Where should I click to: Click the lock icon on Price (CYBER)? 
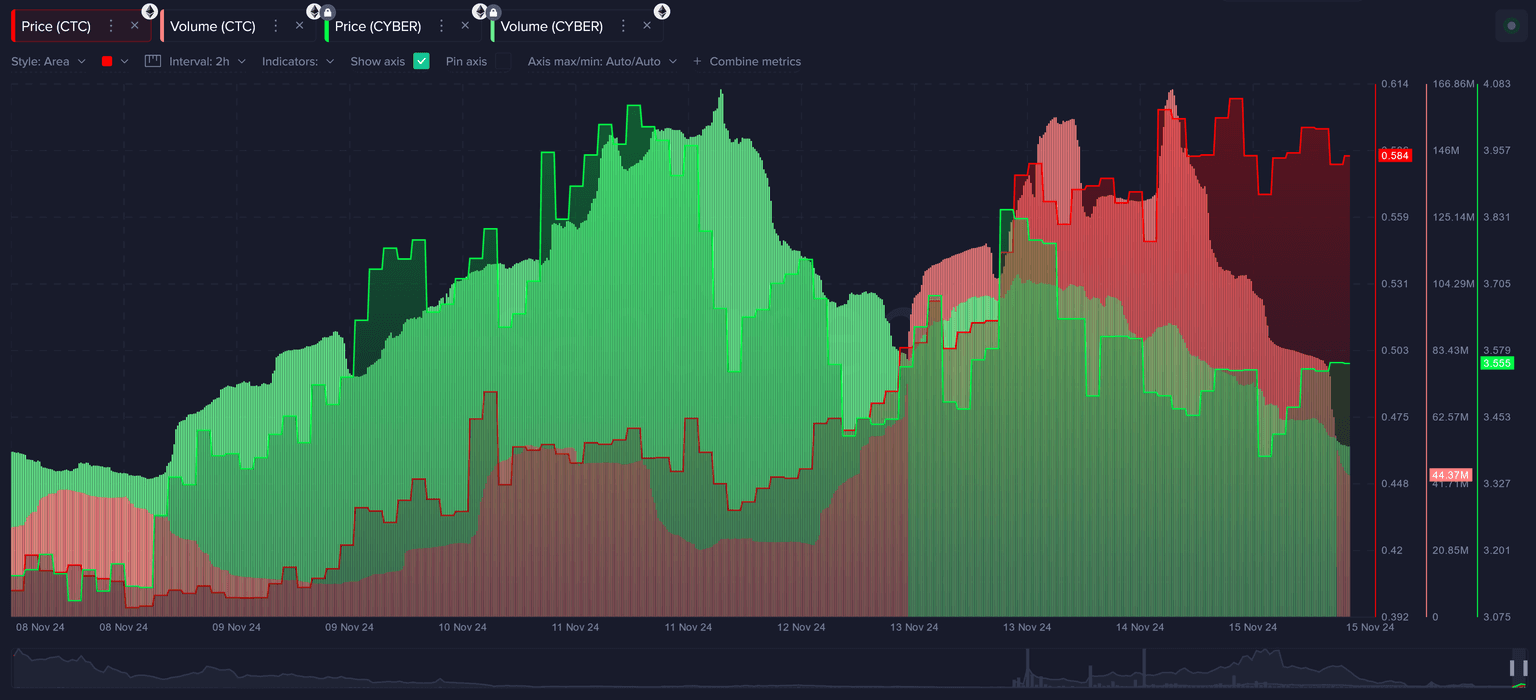[328, 12]
